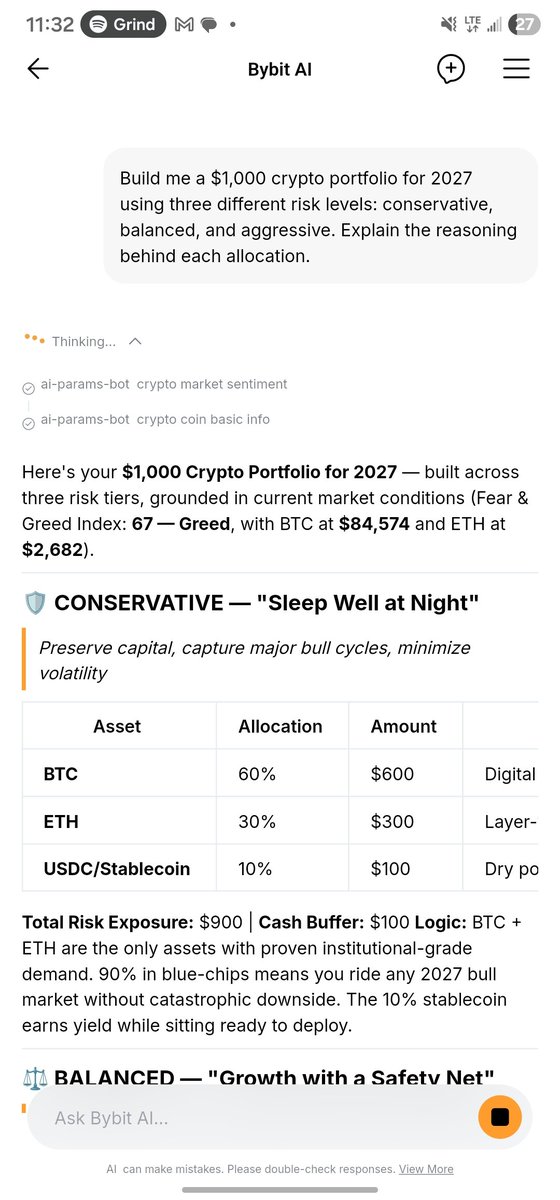Open the View More link
Viewport: 560px width, 1200px height.
426,1169
